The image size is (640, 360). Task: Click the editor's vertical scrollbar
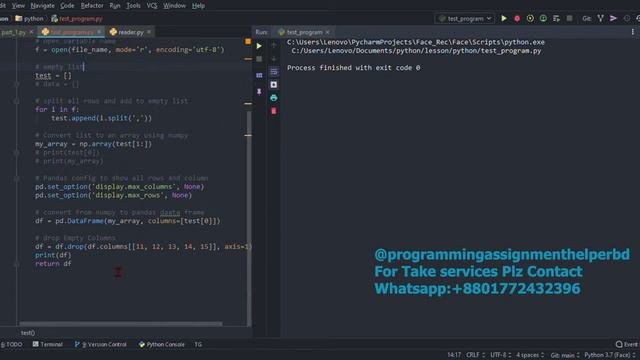[x=249, y=218]
